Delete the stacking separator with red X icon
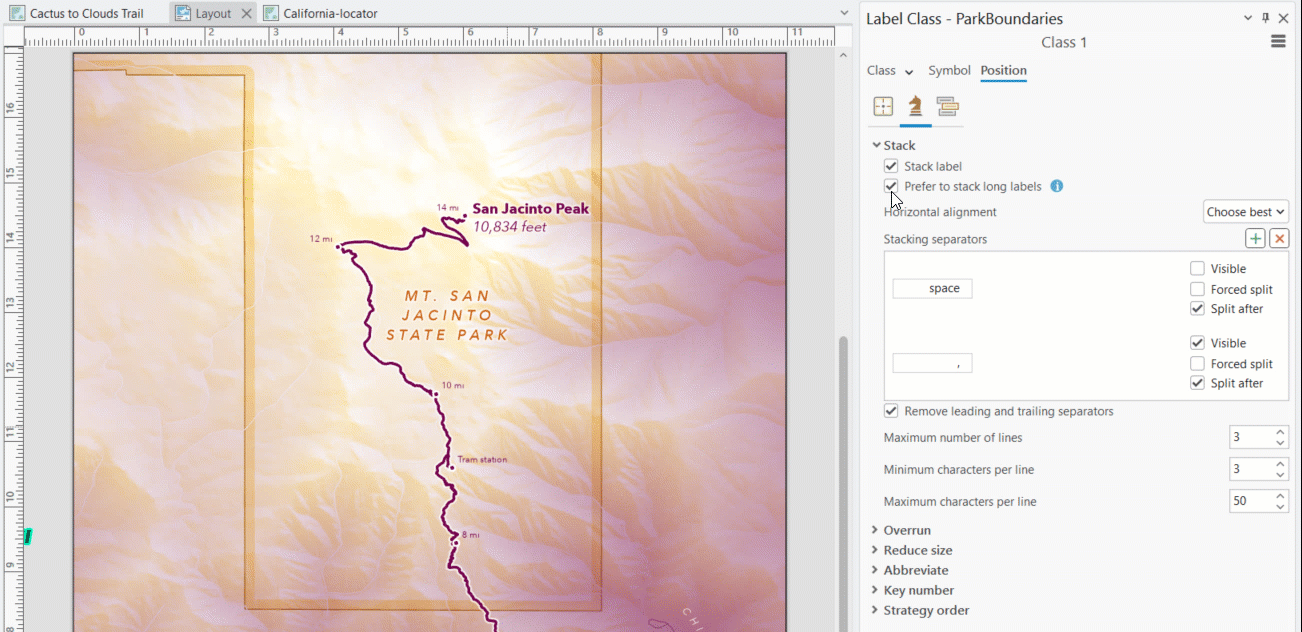Image resolution: width=1302 pixels, height=632 pixels. pos(1279,238)
